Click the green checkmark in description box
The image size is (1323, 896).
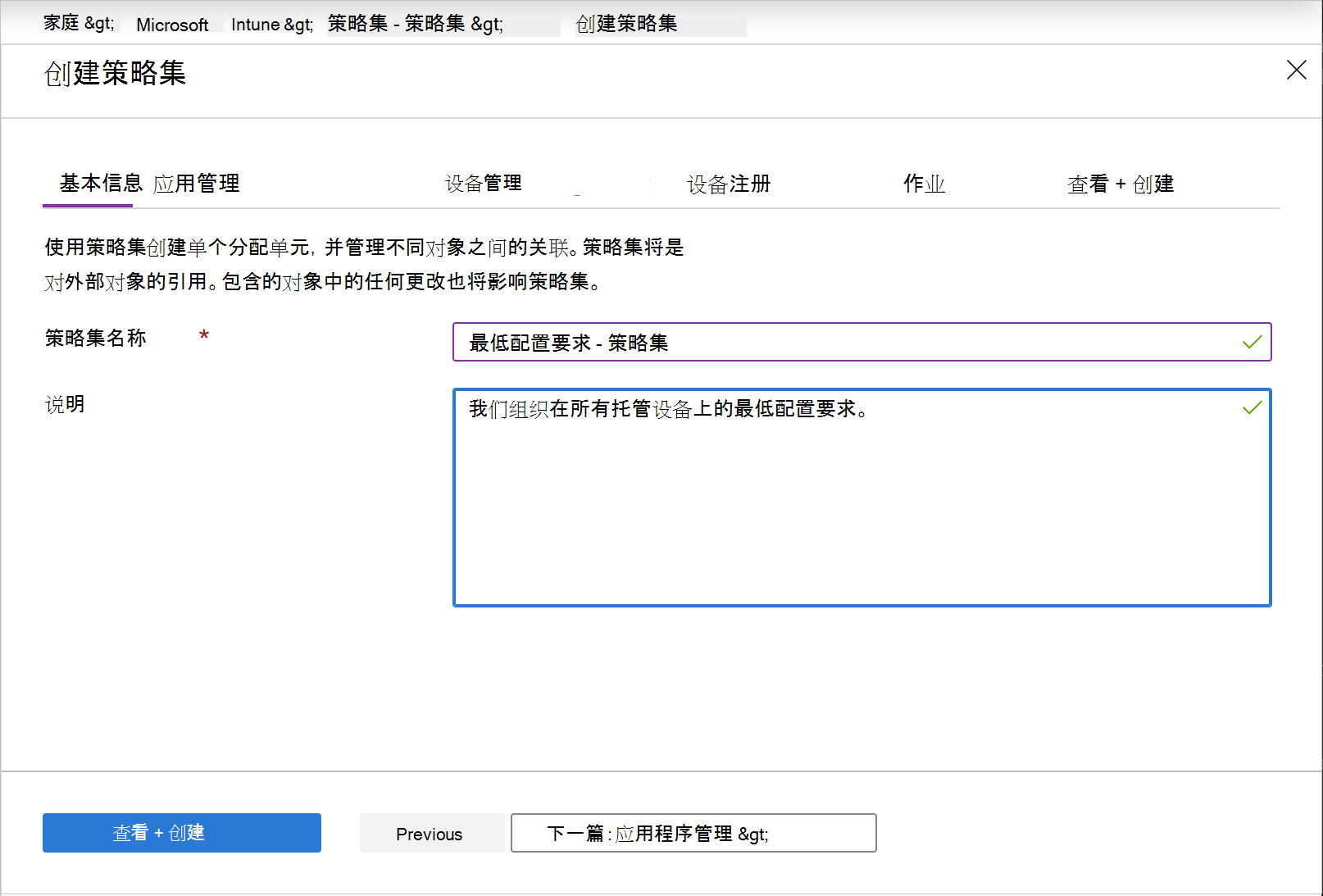(1252, 407)
